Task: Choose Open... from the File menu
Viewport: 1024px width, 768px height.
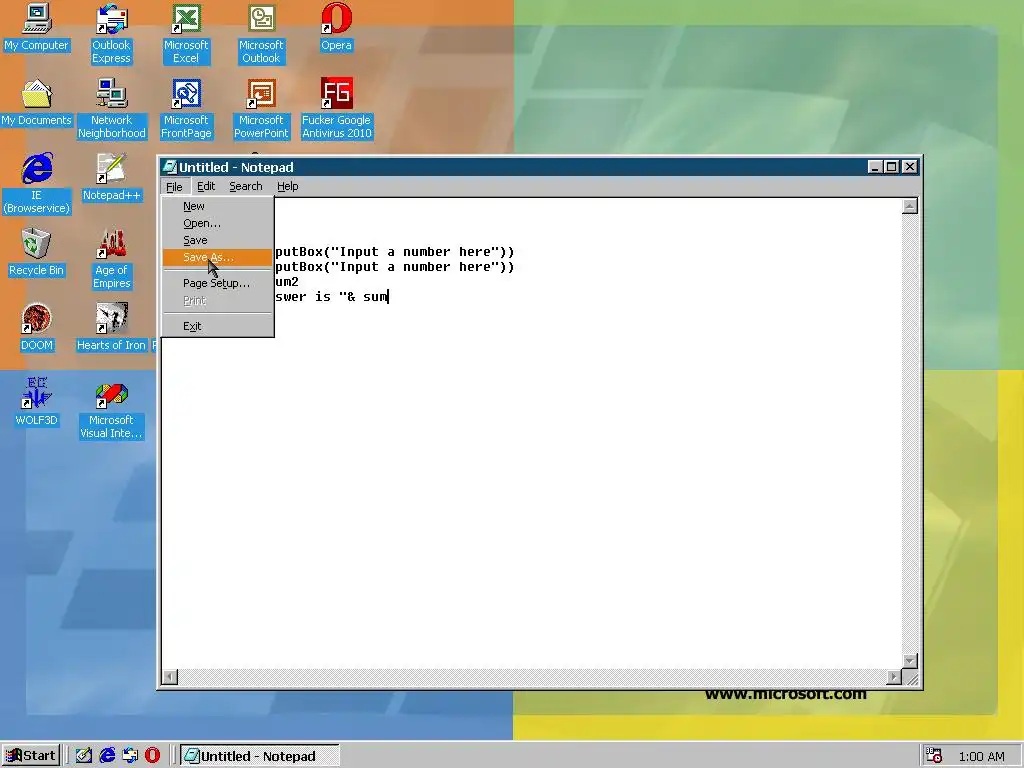Action: tap(217, 223)
